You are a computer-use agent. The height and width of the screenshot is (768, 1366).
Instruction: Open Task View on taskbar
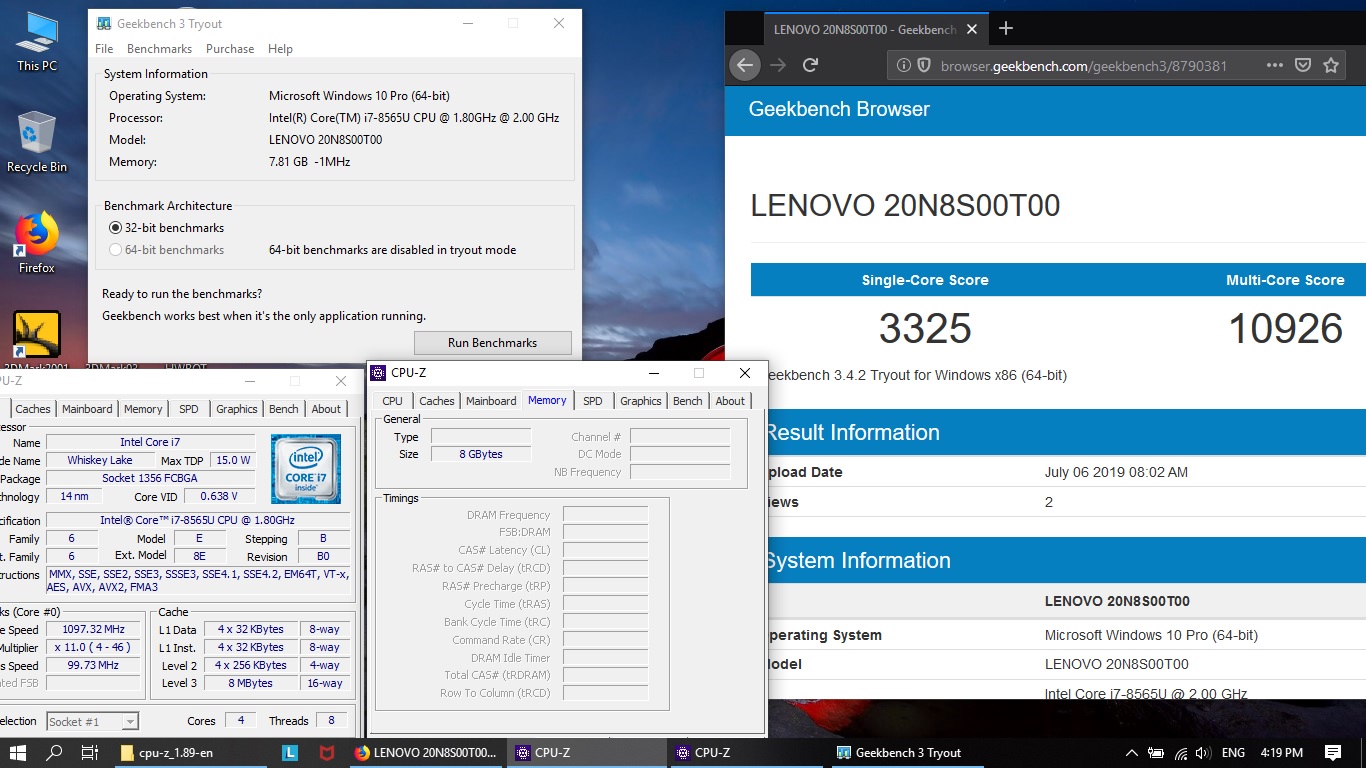click(89, 752)
